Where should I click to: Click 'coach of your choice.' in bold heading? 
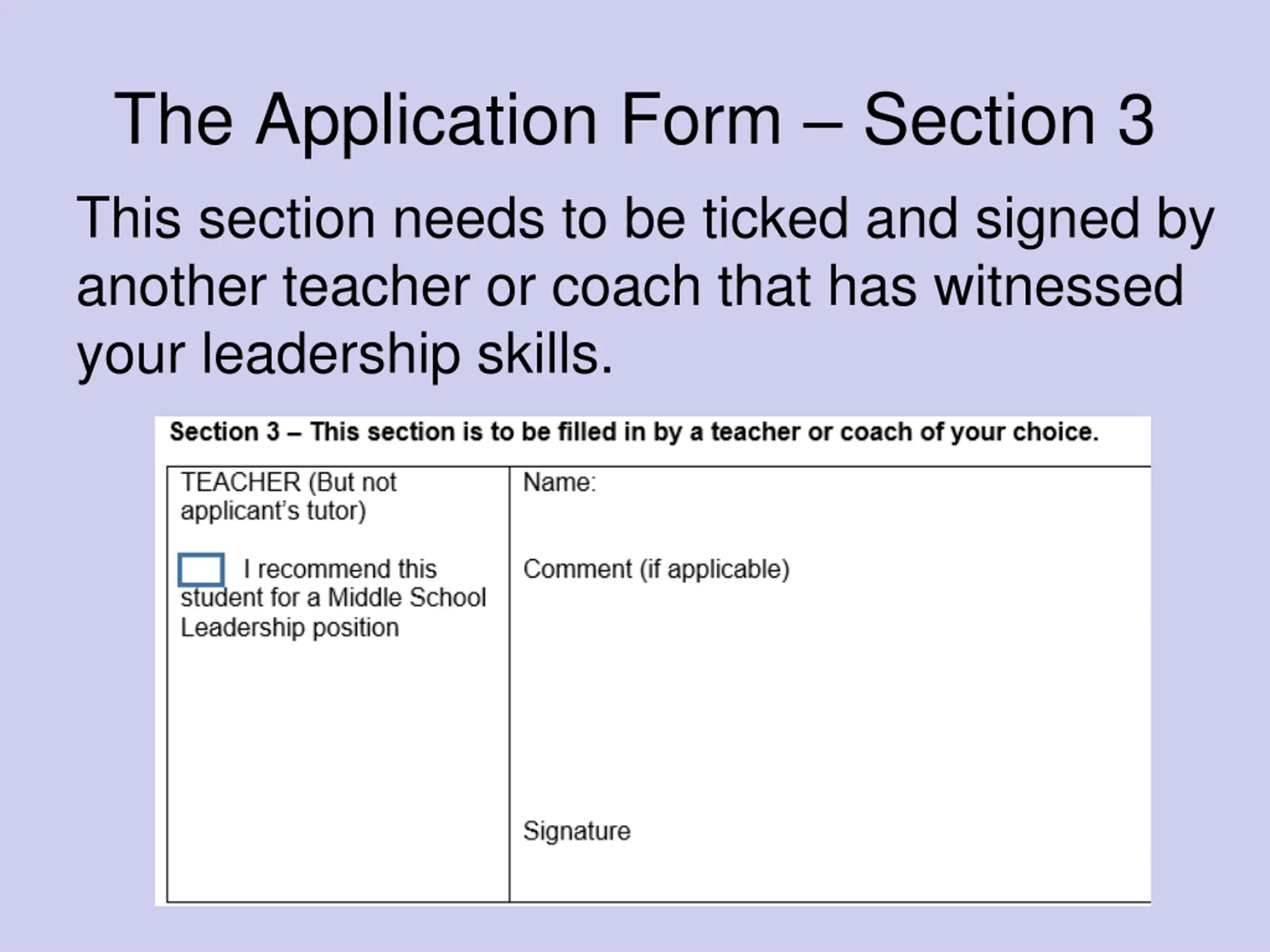point(969,432)
